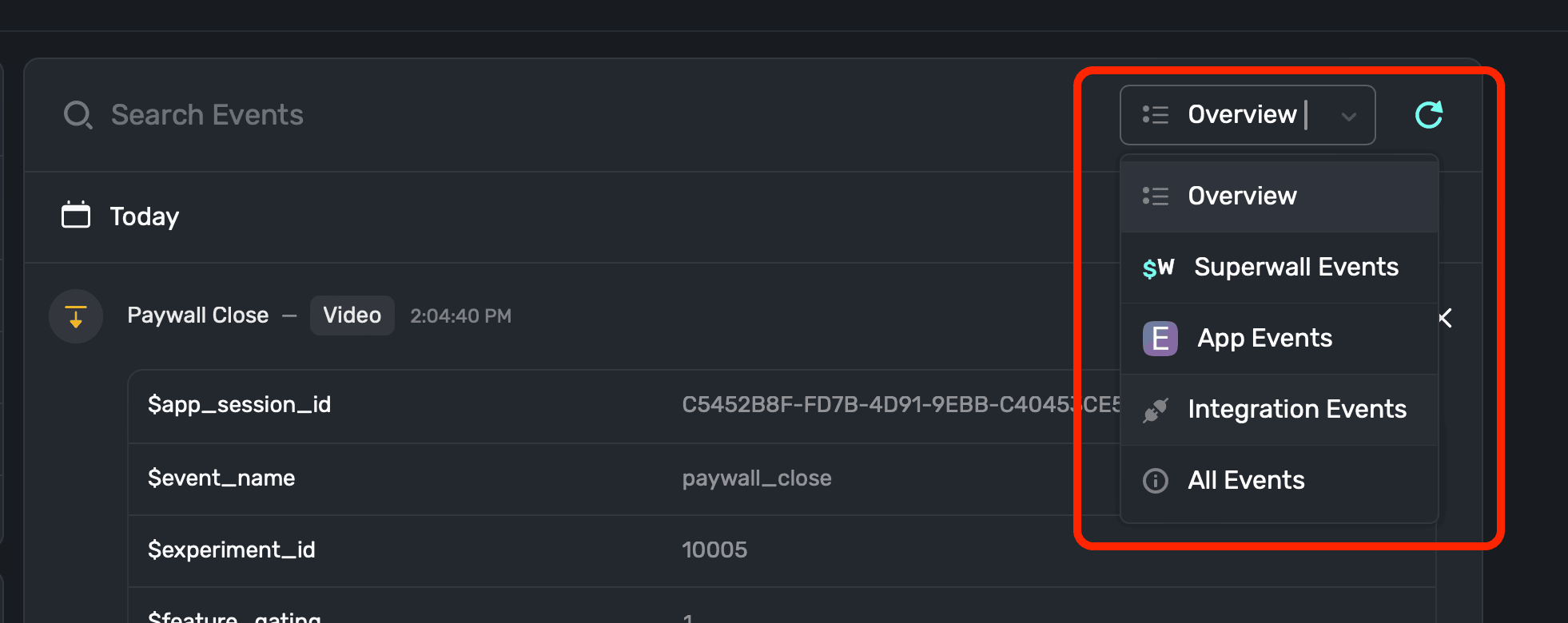Open the Overview filter dropdown
Image resolution: width=1568 pixels, height=623 pixels.
[1248, 115]
